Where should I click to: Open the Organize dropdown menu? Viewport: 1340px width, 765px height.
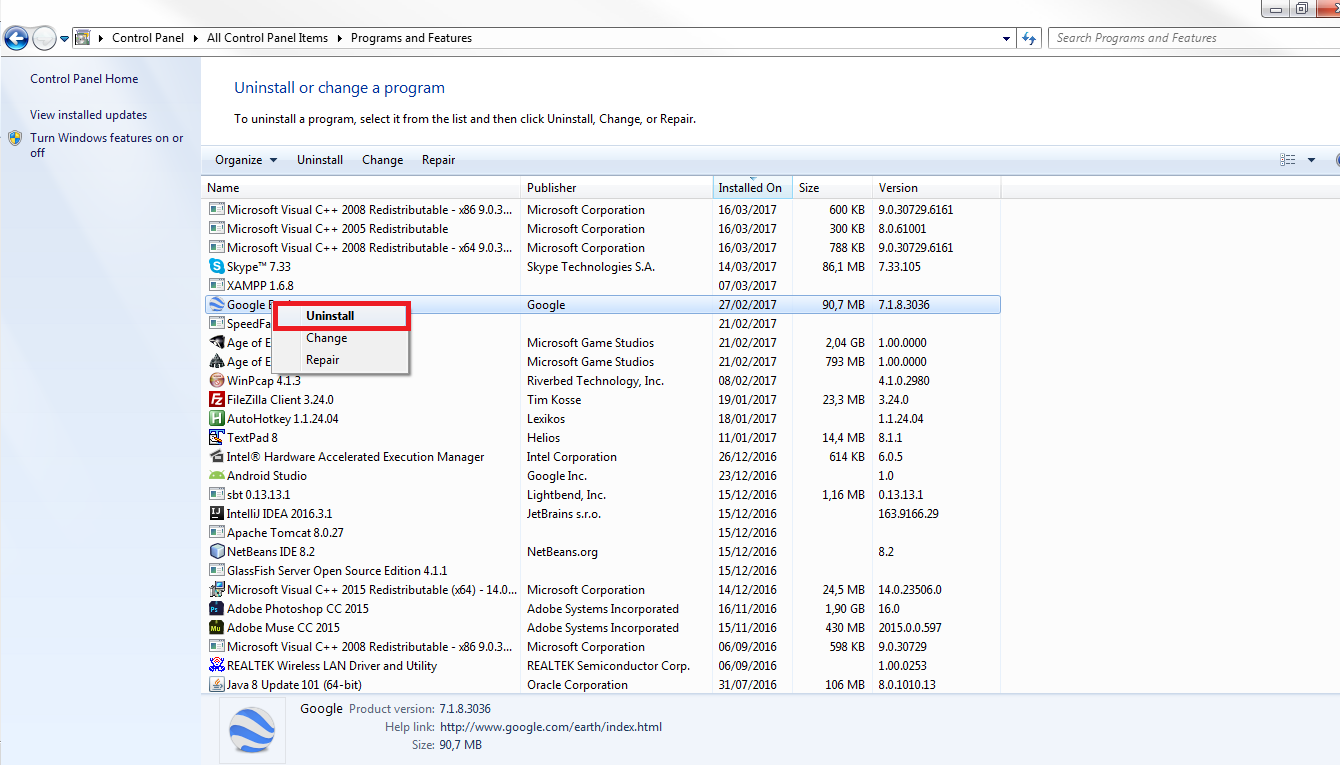pos(245,160)
